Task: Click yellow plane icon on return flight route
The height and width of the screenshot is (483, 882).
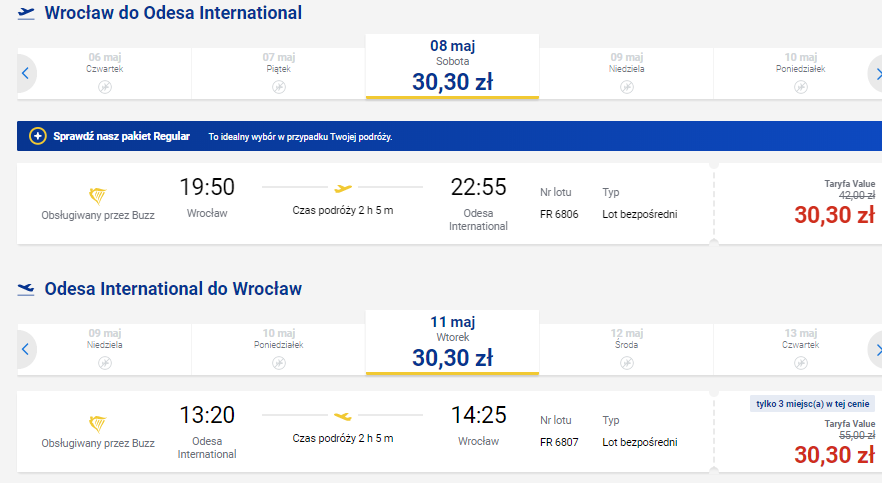Action: pos(343,416)
